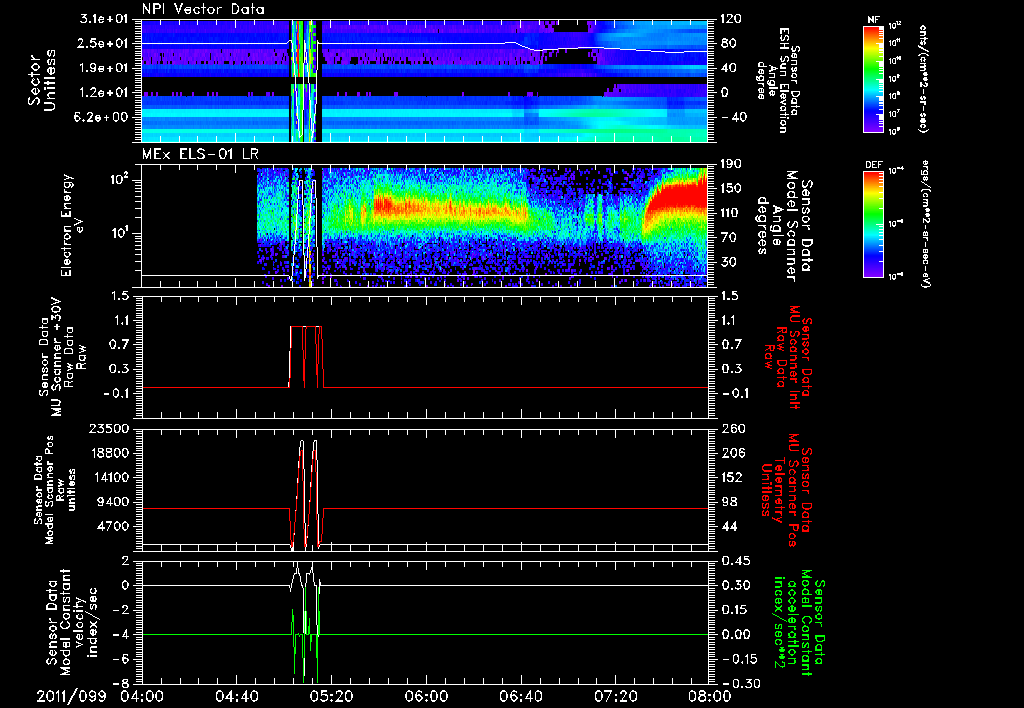This screenshot has width=1024, height=708.
Task: Click the 'Sector Unitless' axis label
Action: tap(42, 80)
